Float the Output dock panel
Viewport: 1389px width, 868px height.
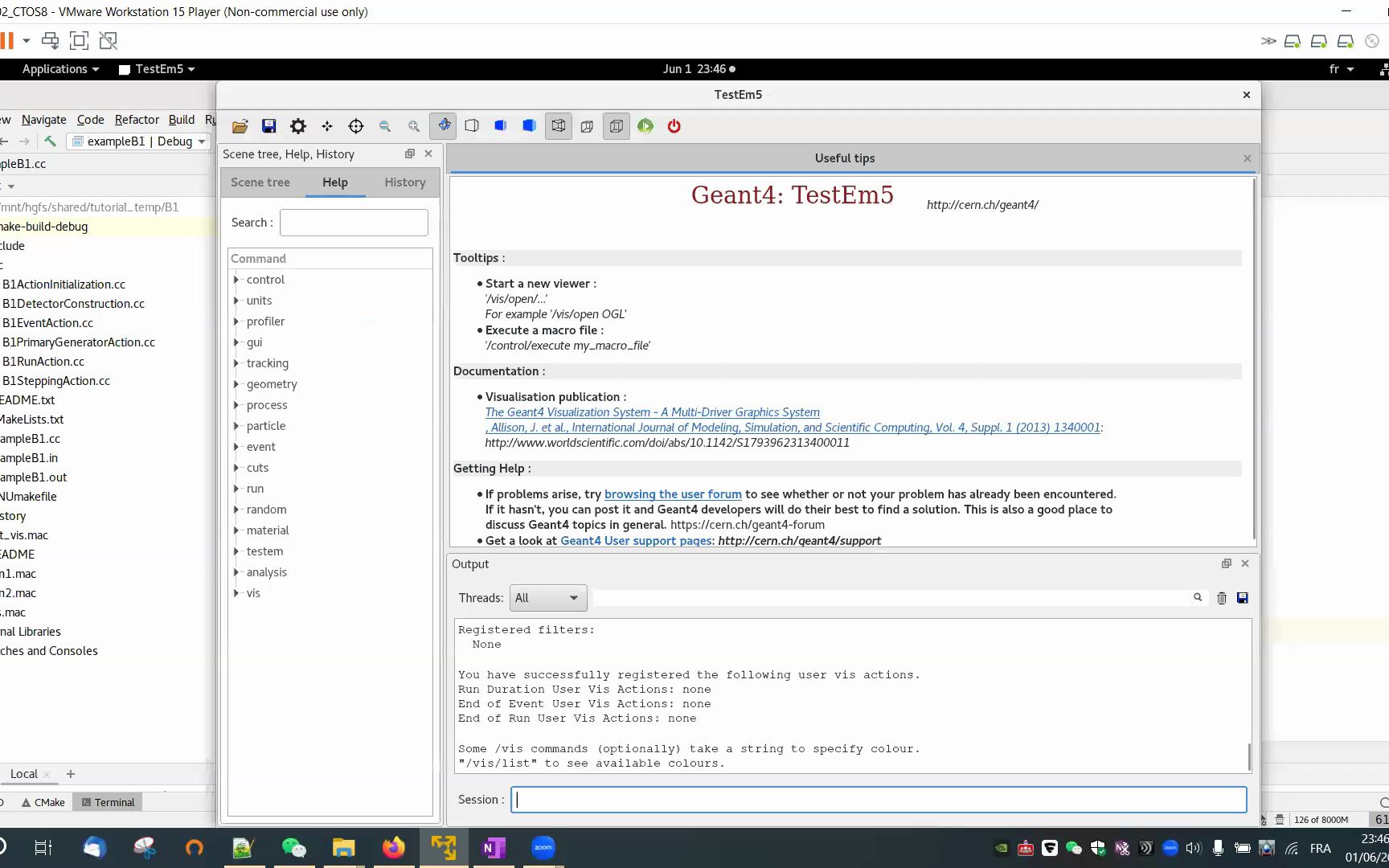(x=1227, y=563)
